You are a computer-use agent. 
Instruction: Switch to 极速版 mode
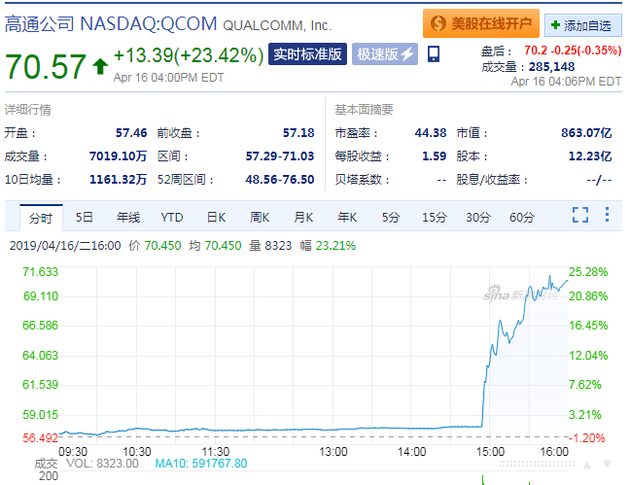385,54
